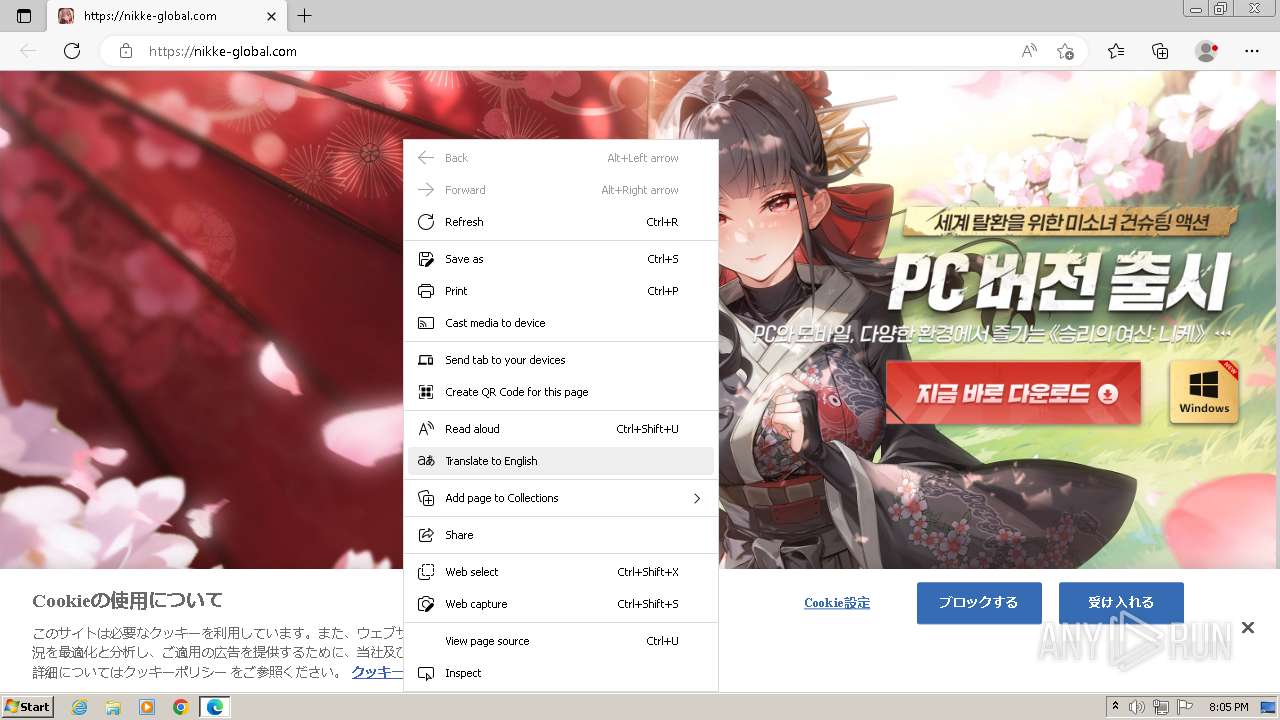Open the volume speaker tray icon
Screen dimensions: 1280x720
(1137, 707)
